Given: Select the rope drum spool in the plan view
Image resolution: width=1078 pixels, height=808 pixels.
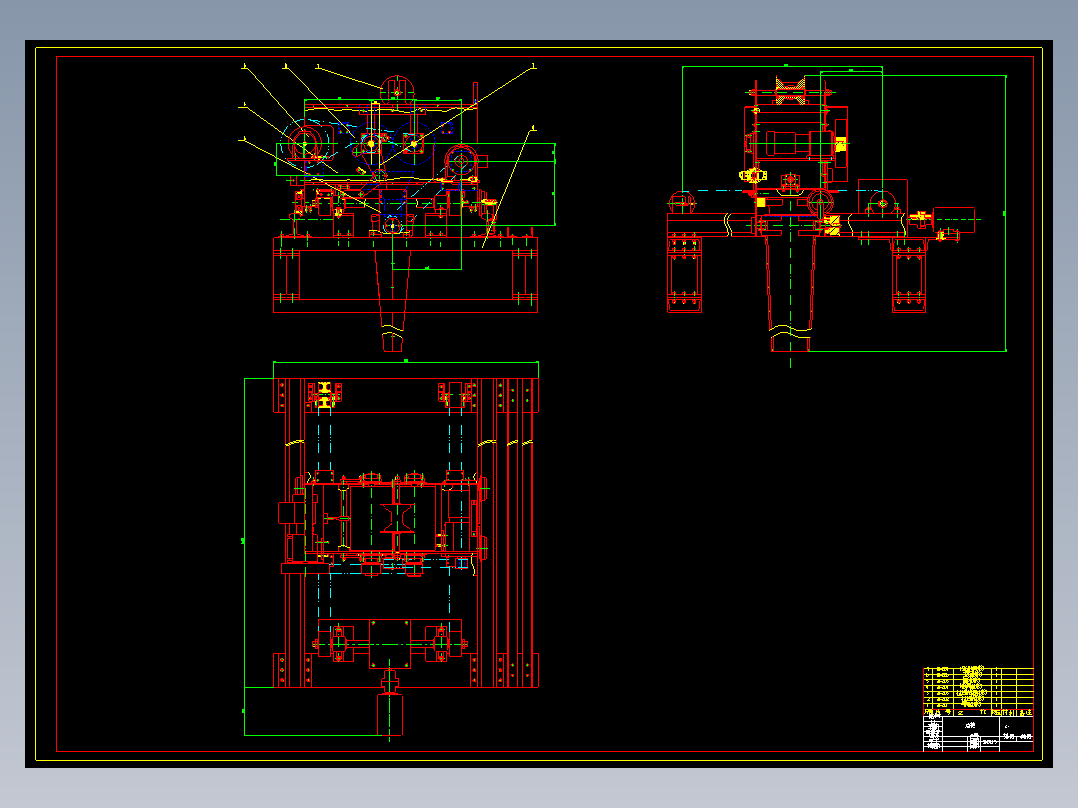Looking at the screenshot, I should (397, 518).
